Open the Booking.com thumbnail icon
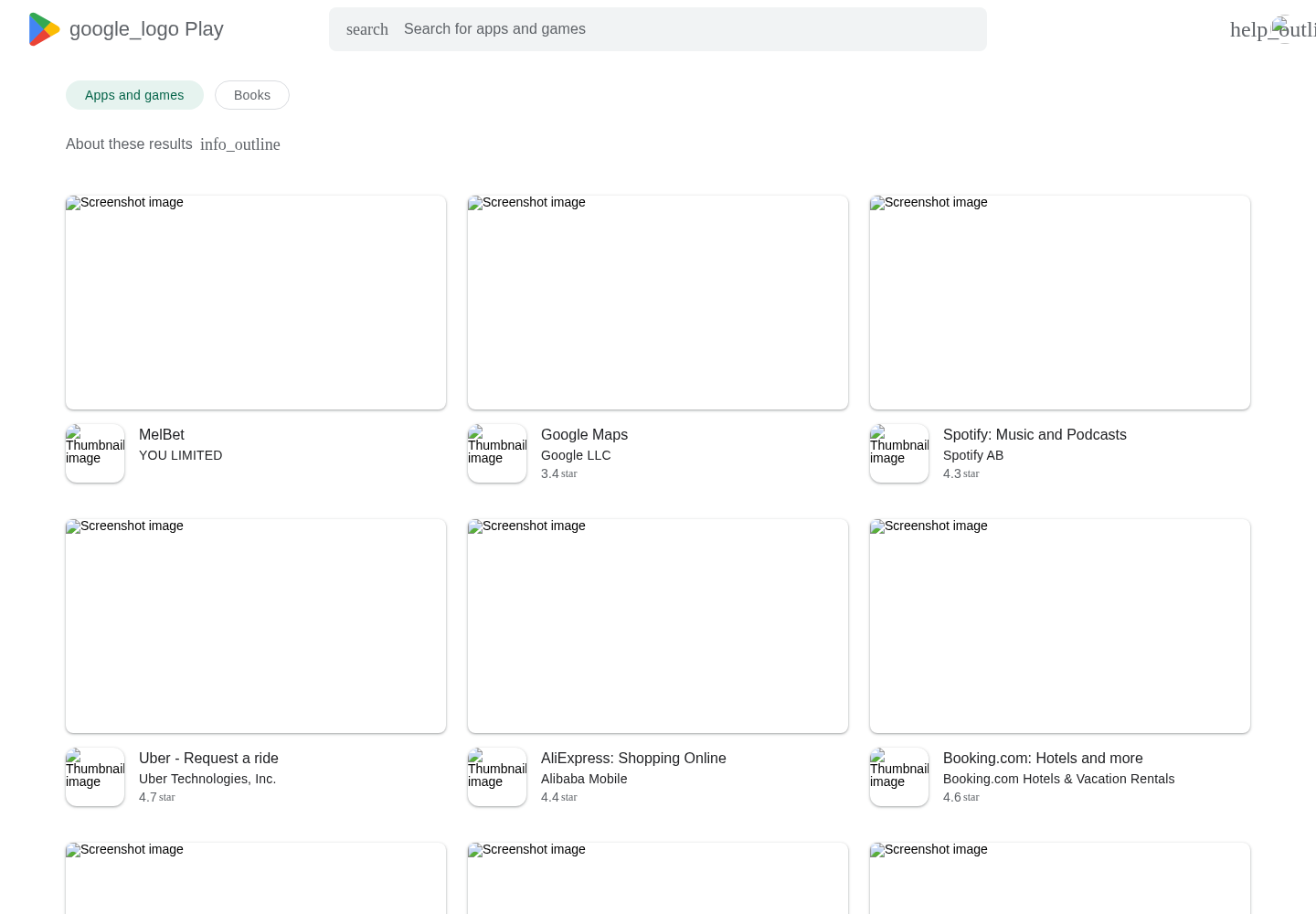The image size is (1316, 914). pos(899,777)
